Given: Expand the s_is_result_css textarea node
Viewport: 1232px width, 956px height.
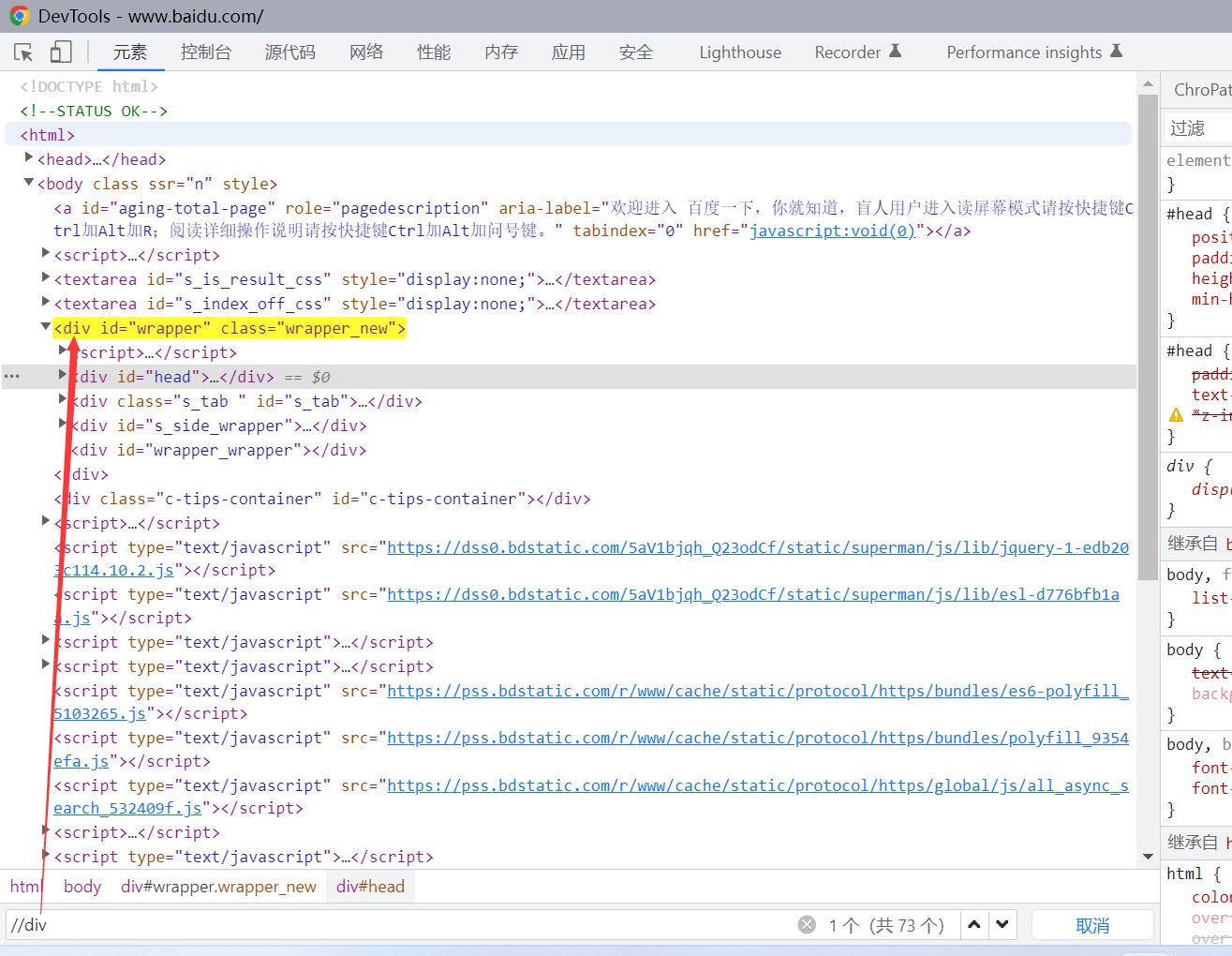Looking at the screenshot, I should click(46, 278).
